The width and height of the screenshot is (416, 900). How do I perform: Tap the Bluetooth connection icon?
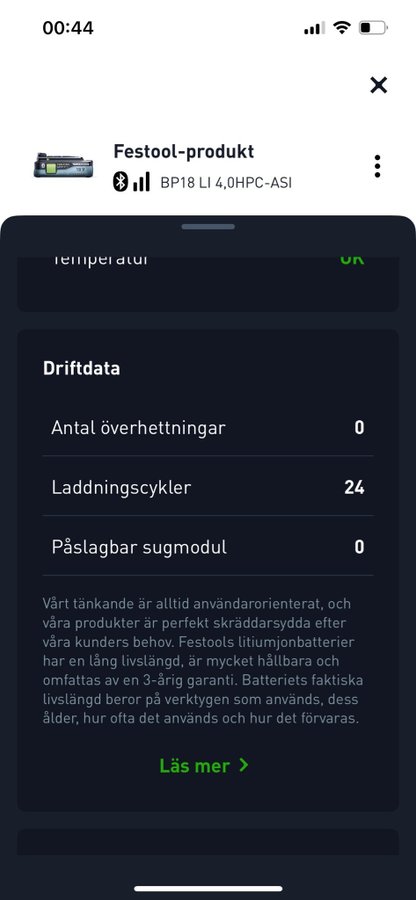[x=120, y=182]
